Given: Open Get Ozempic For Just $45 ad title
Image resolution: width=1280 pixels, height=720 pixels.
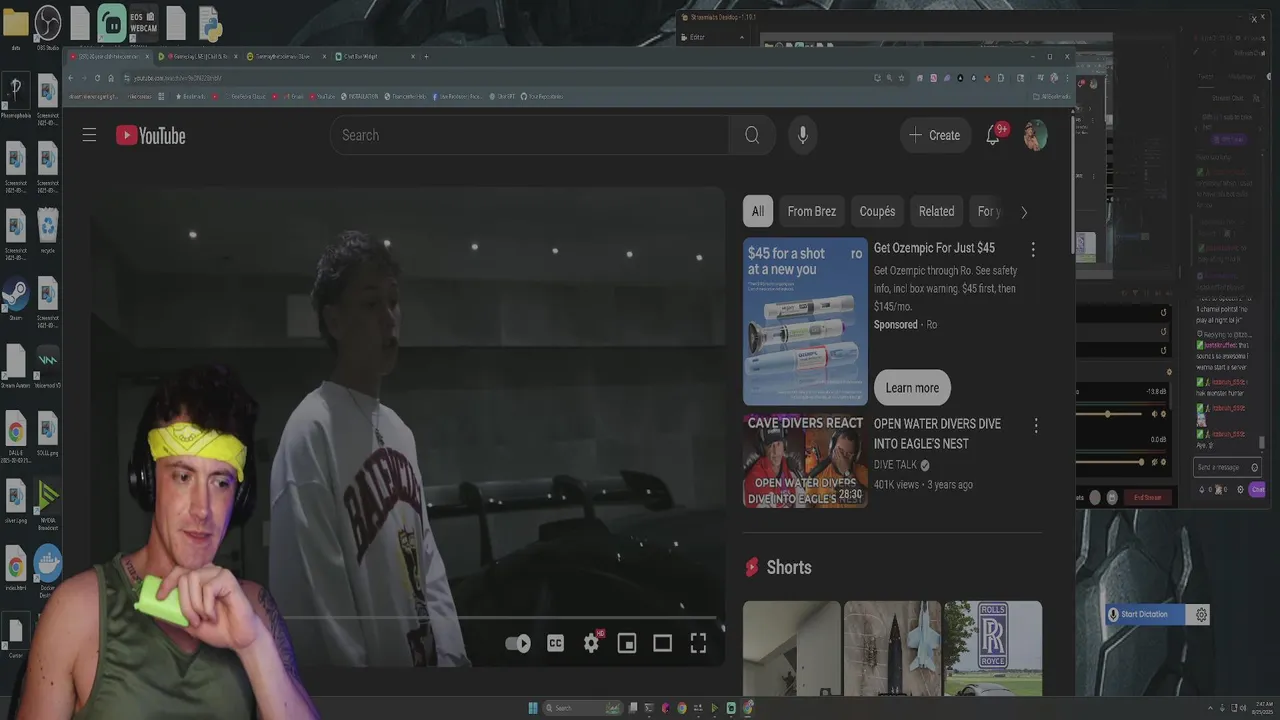Looking at the screenshot, I should click(x=934, y=248).
